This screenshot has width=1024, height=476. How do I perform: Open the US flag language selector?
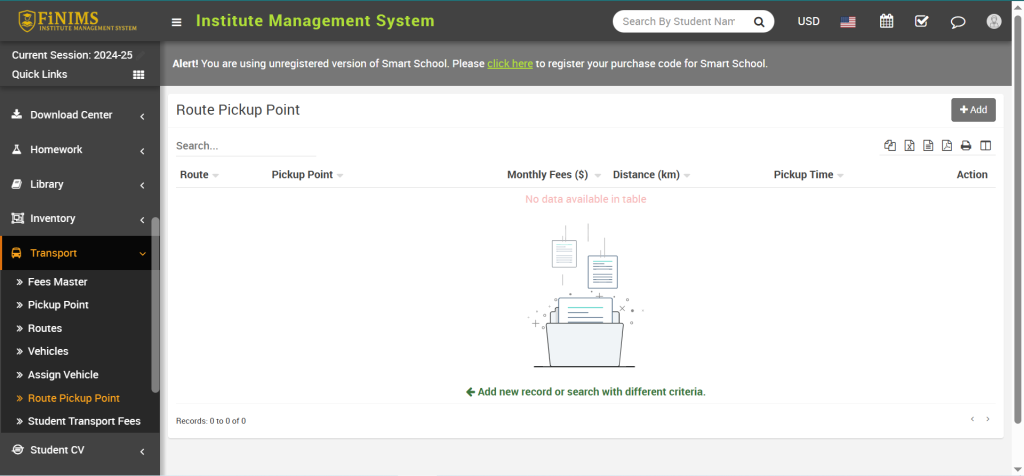848,21
